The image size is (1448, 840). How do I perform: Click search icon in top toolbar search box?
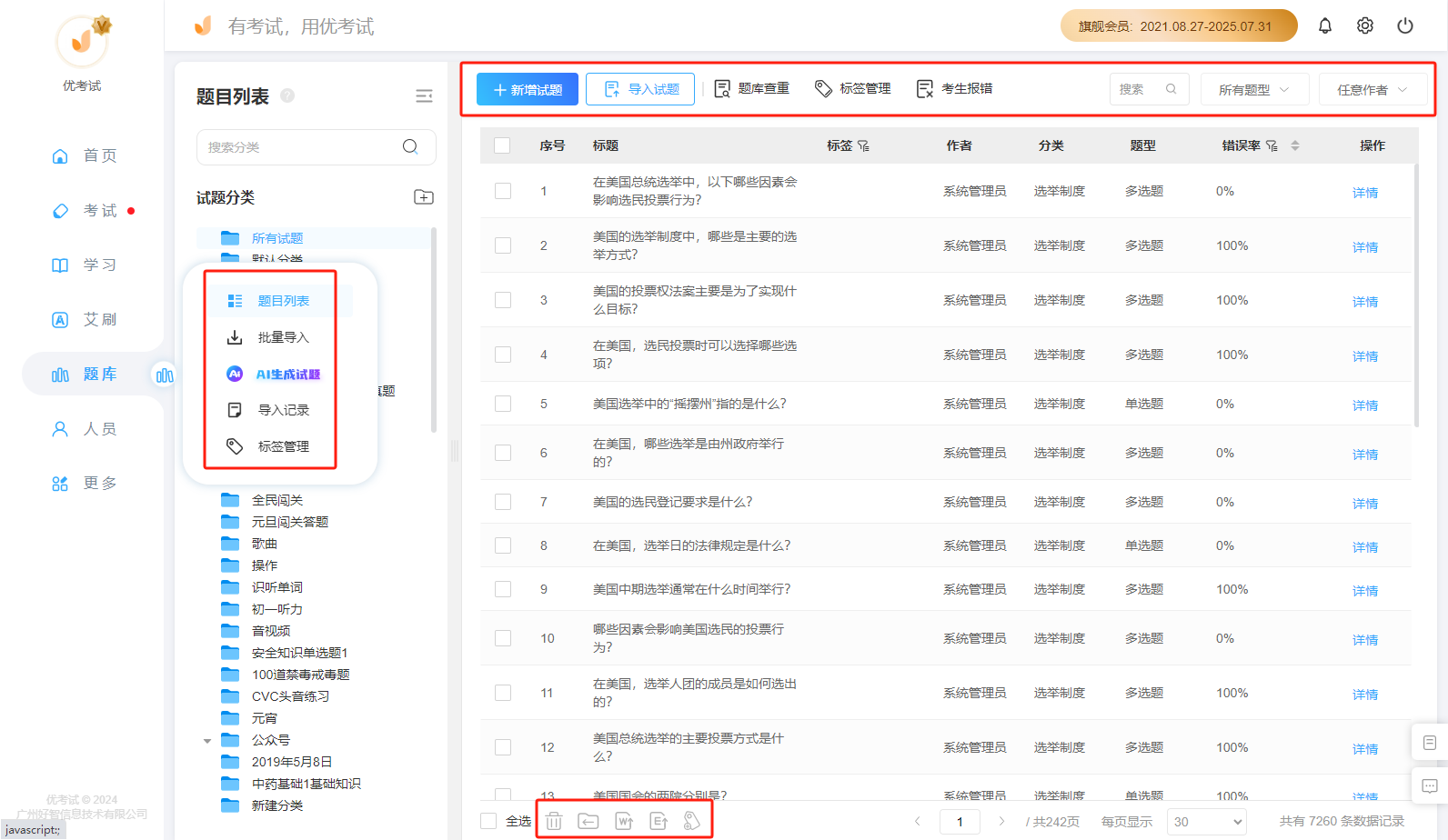[x=1171, y=89]
